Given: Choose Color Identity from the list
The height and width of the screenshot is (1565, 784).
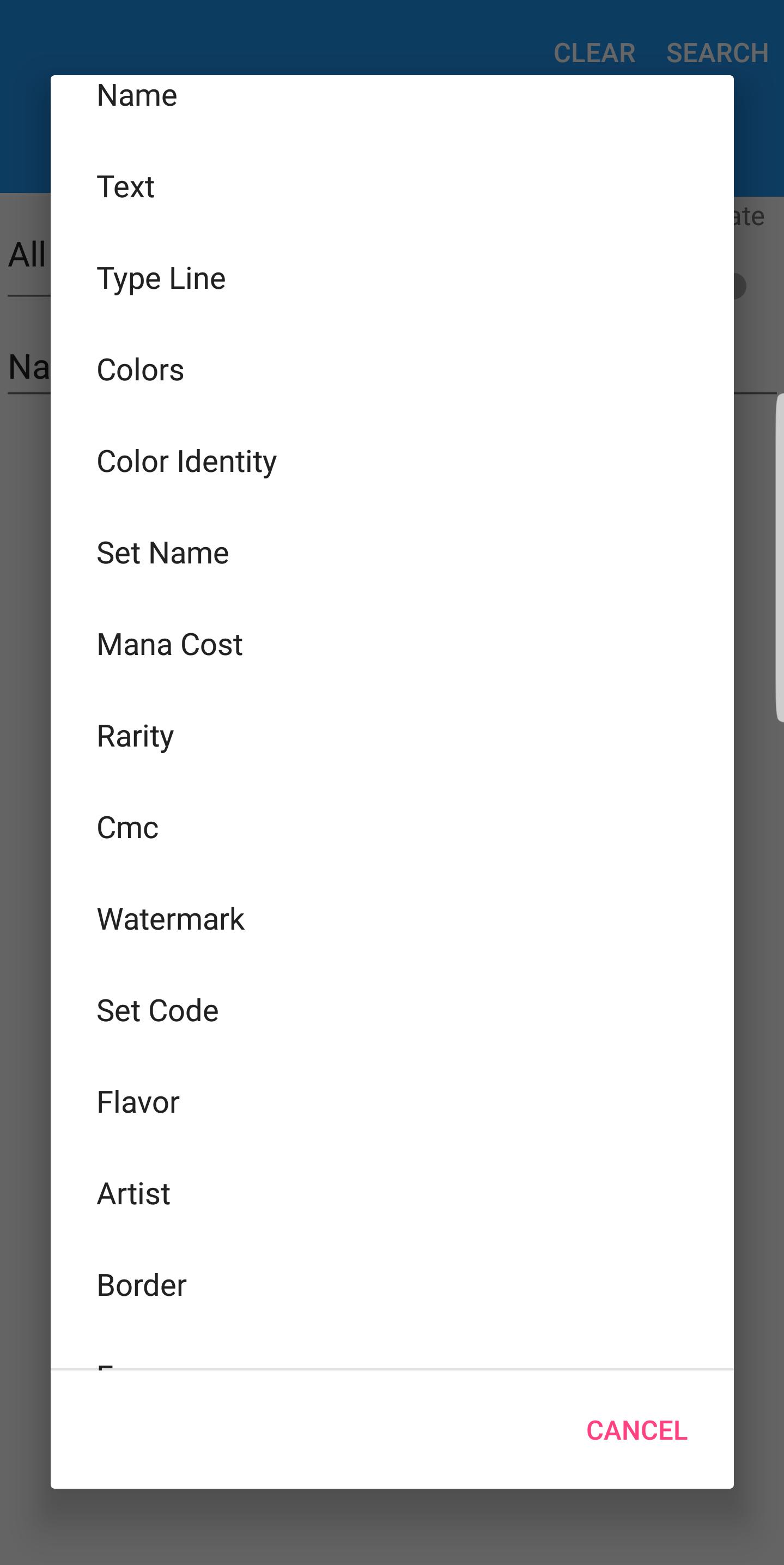Looking at the screenshot, I should pyautogui.click(x=186, y=462).
